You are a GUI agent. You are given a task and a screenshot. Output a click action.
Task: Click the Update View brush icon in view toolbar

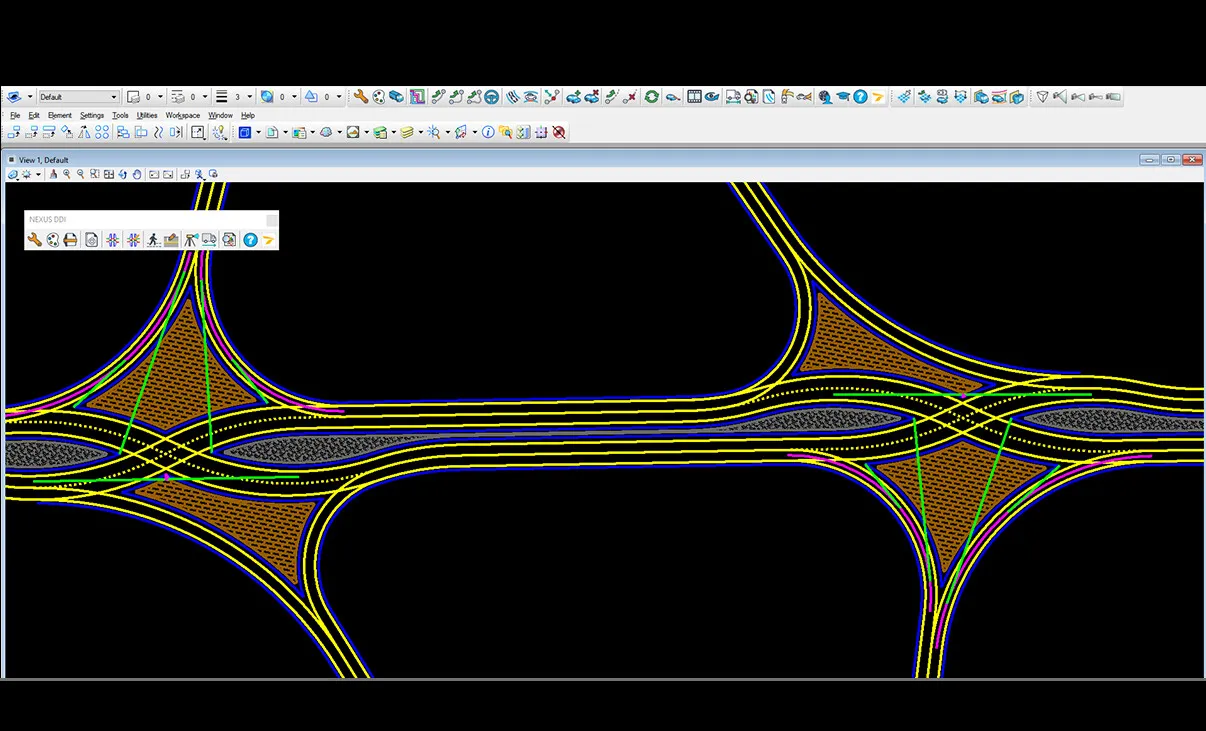pyautogui.click(x=53, y=174)
